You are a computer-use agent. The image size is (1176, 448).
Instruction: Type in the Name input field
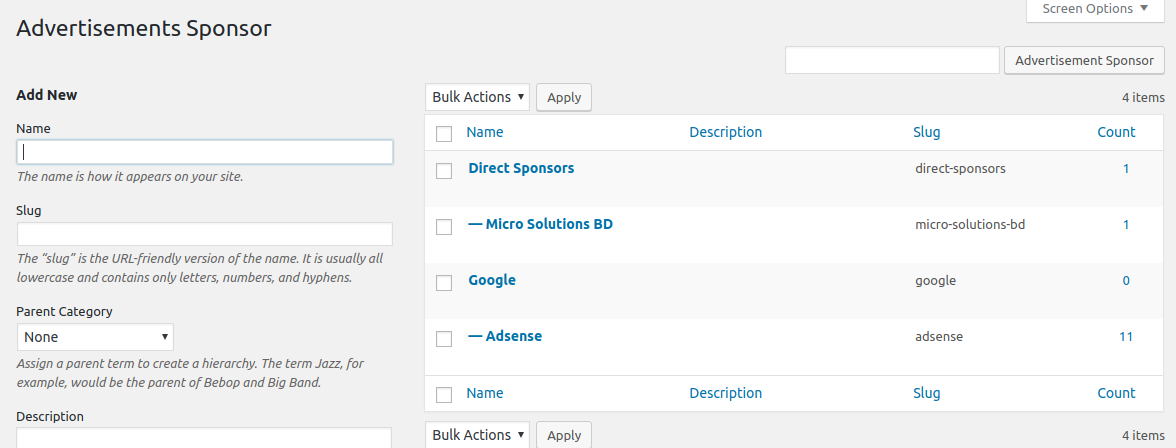205,152
